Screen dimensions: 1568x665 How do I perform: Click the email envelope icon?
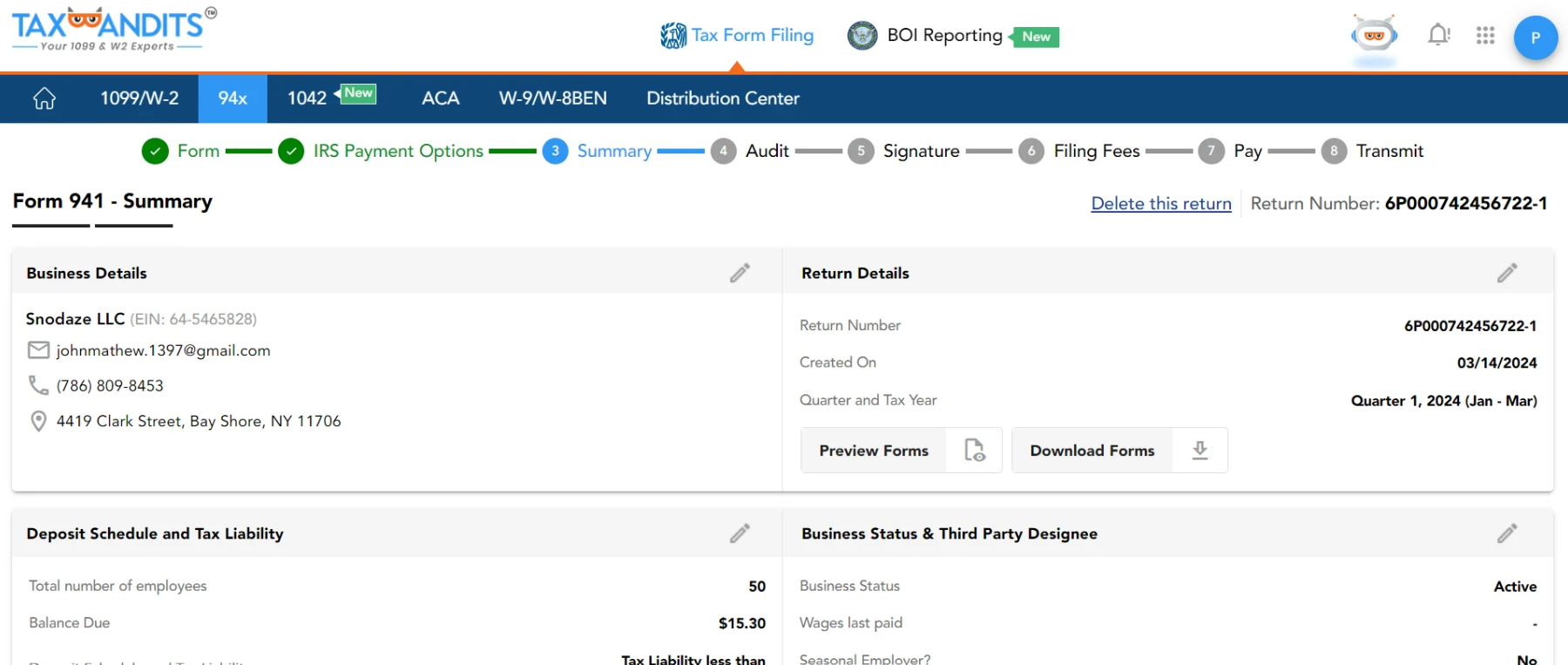coord(38,350)
